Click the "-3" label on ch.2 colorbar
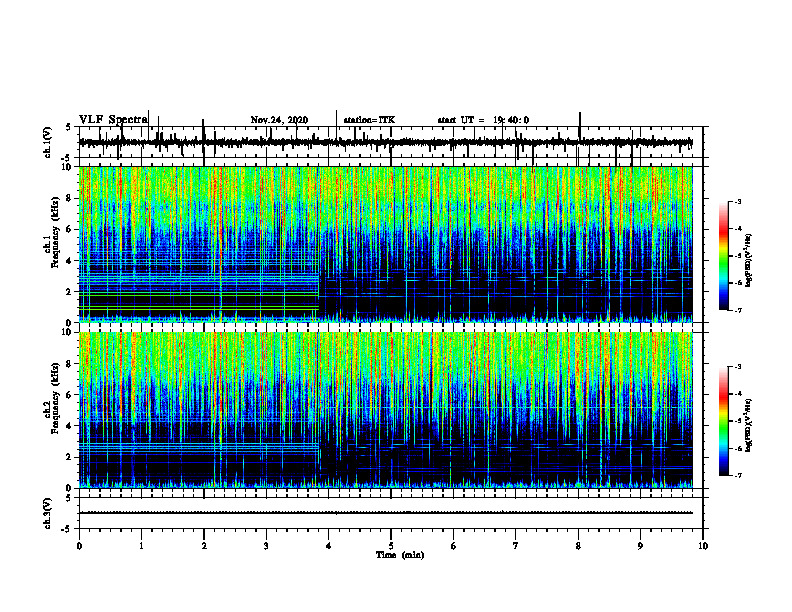The height and width of the screenshot is (612, 792). (738, 367)
